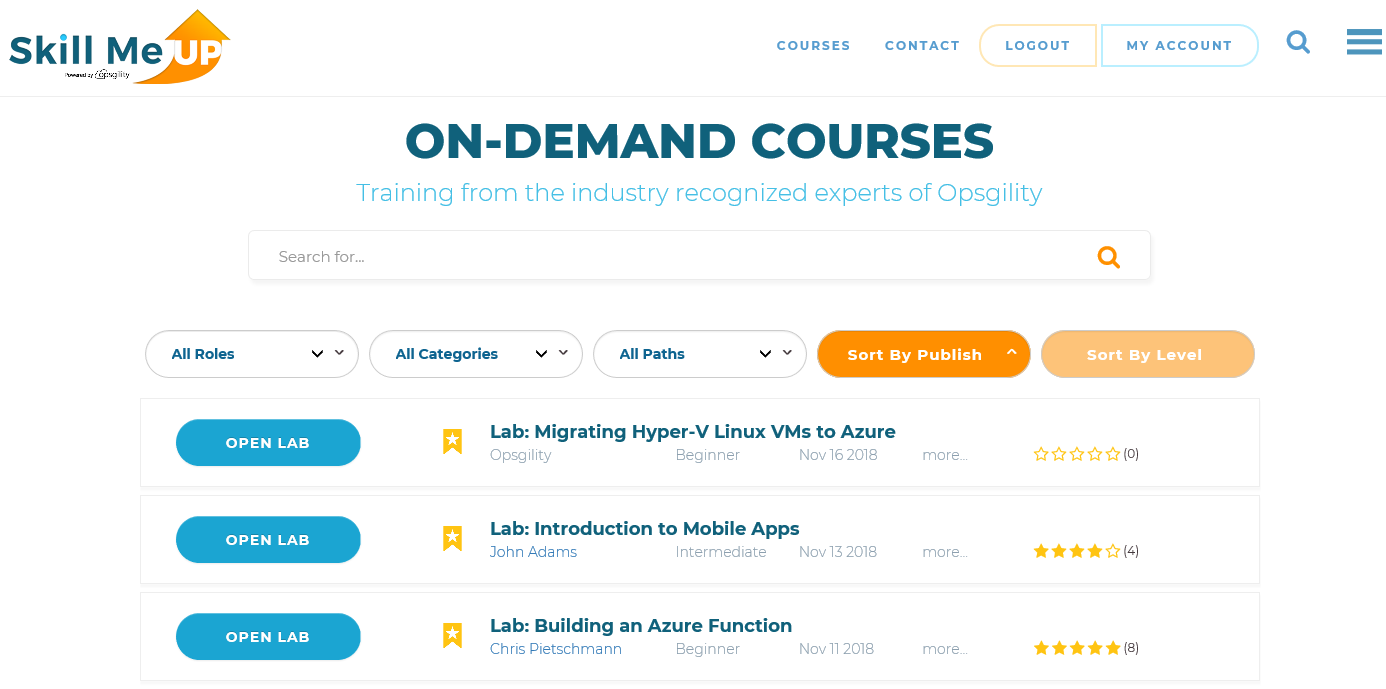Open Lab: Migrating Hyper-V Linux VMs to Azure title
The width and height of the screenshot is (1386, 689).
coord(693,432)
